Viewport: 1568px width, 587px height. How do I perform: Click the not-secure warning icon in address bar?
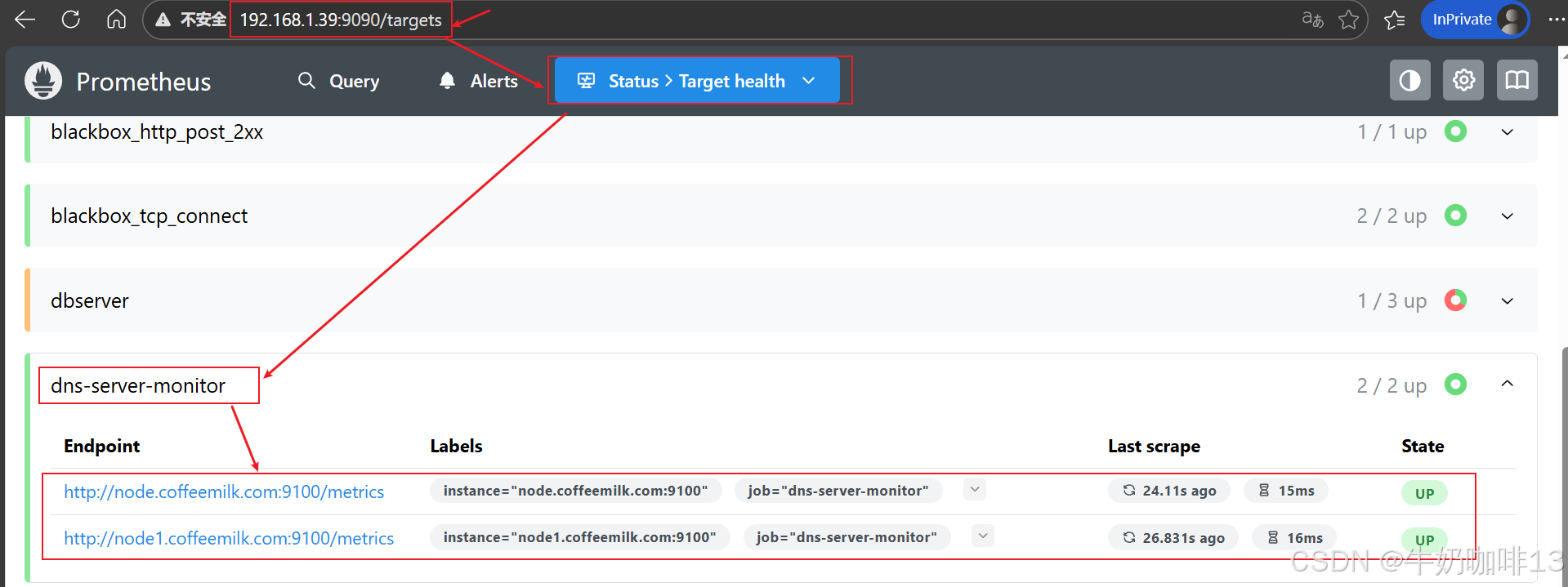pyautogui.click(x=163, y=20)
